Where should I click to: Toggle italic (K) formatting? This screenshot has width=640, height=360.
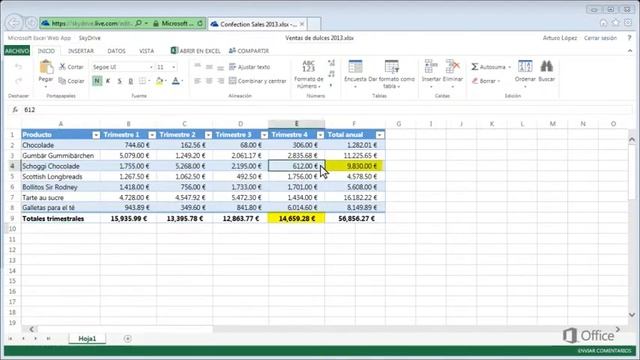click(x=108, y=81)
